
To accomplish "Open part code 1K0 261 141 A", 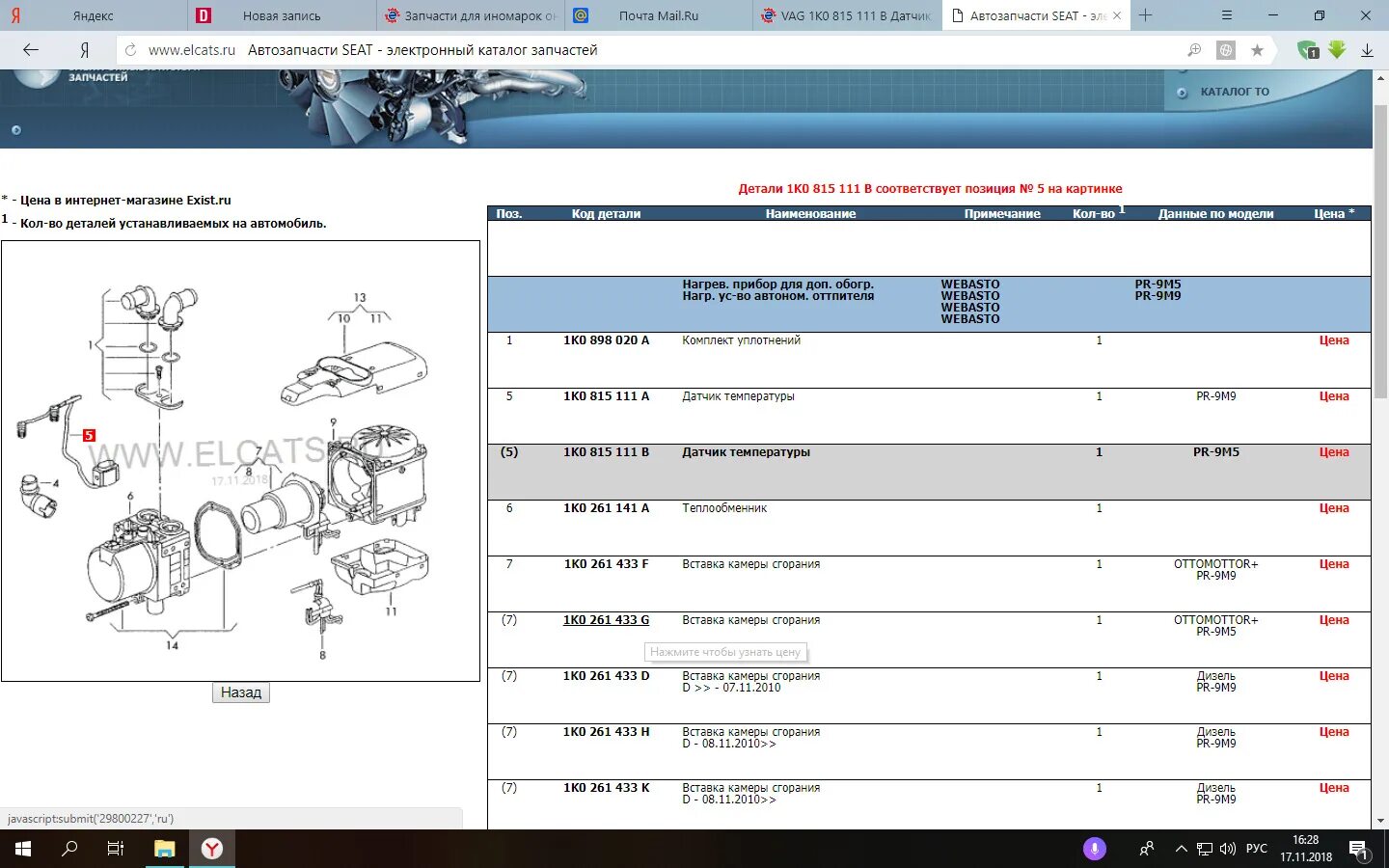I will 606,508.
